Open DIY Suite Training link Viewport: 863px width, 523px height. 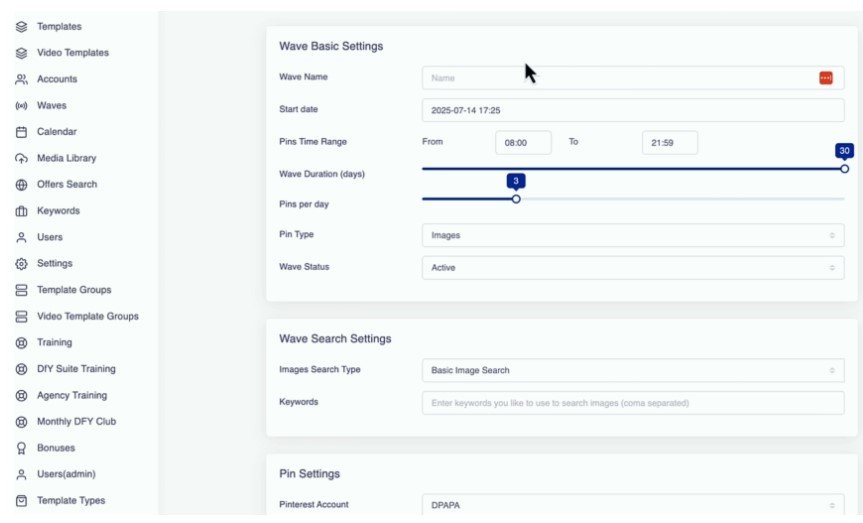click(76, 369)
